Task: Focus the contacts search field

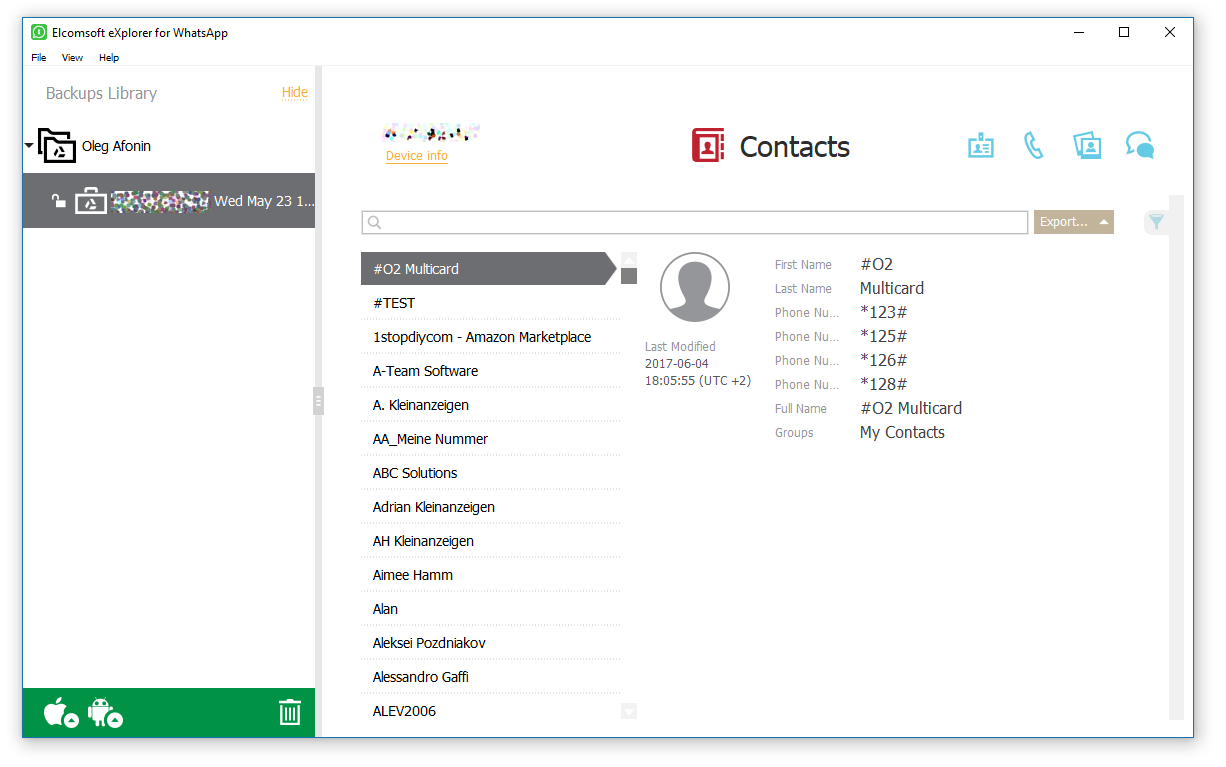Action: [x=695, y=222]
